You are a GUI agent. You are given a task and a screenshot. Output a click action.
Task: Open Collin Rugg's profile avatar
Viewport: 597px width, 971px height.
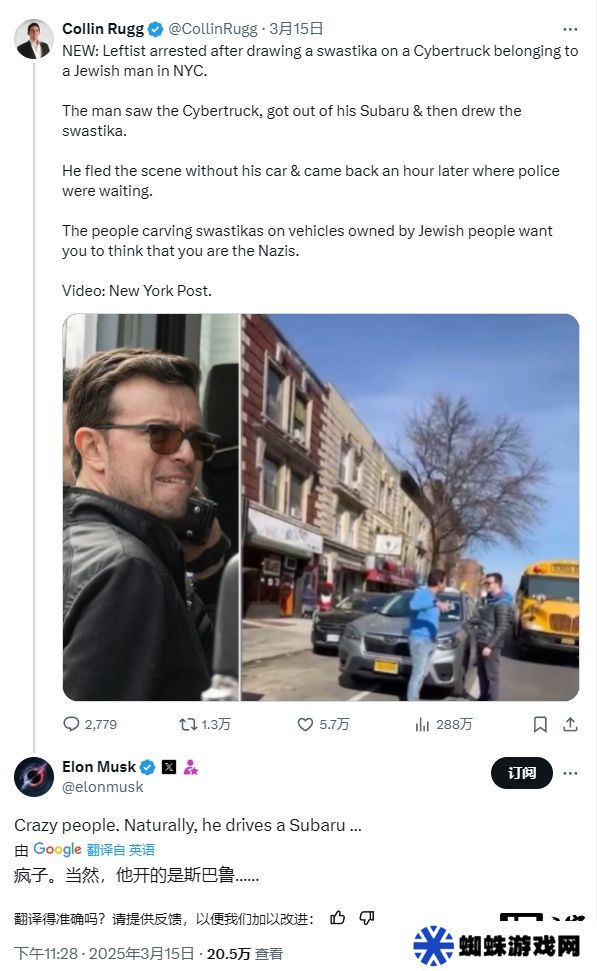pyautogui.click(x=33, y=38)
